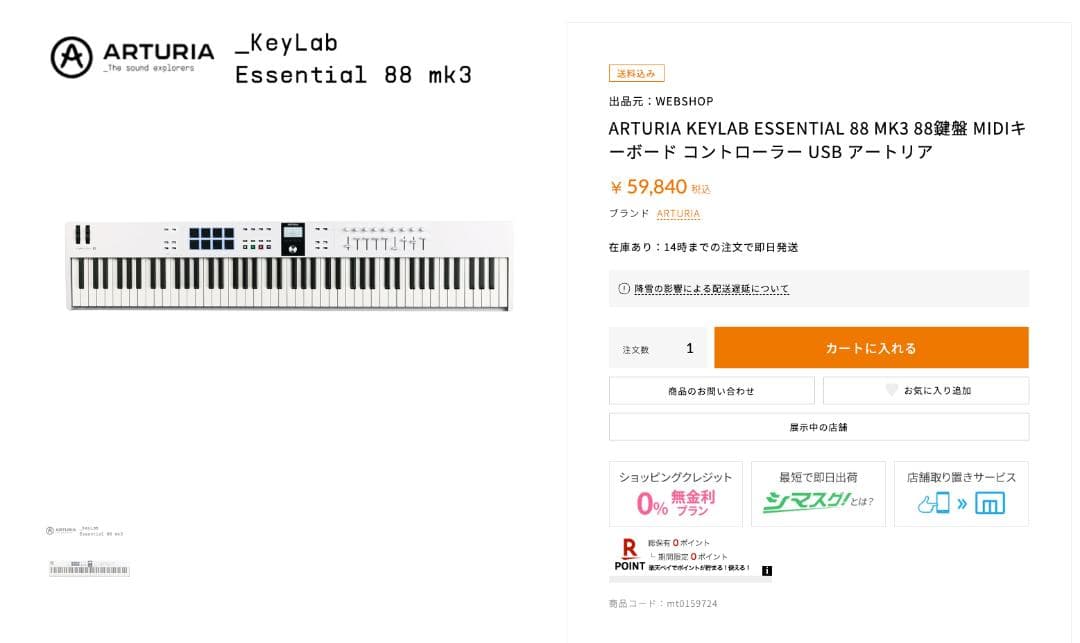Screen dimensions: 1080x643
Task: Click the red Rakuten R POINT icon
Action: click(x=628, y=548)
